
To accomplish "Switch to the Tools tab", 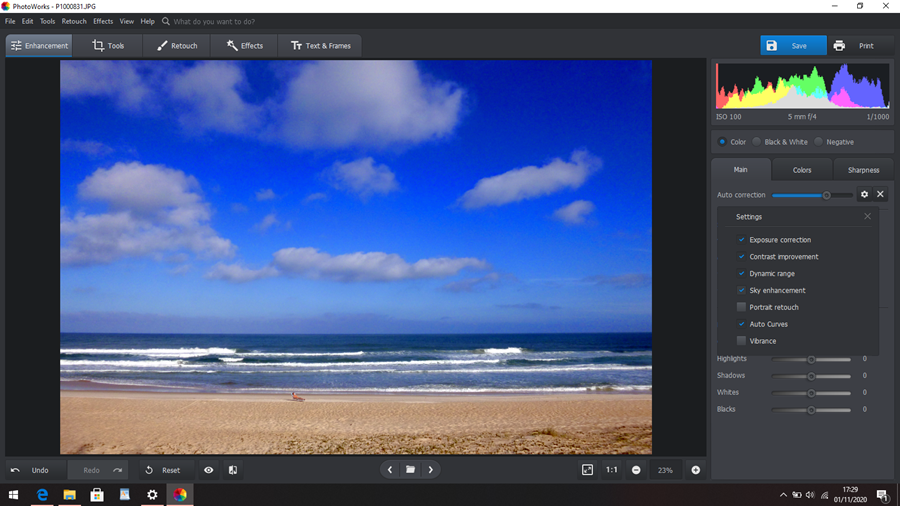I will coord(108,45).
